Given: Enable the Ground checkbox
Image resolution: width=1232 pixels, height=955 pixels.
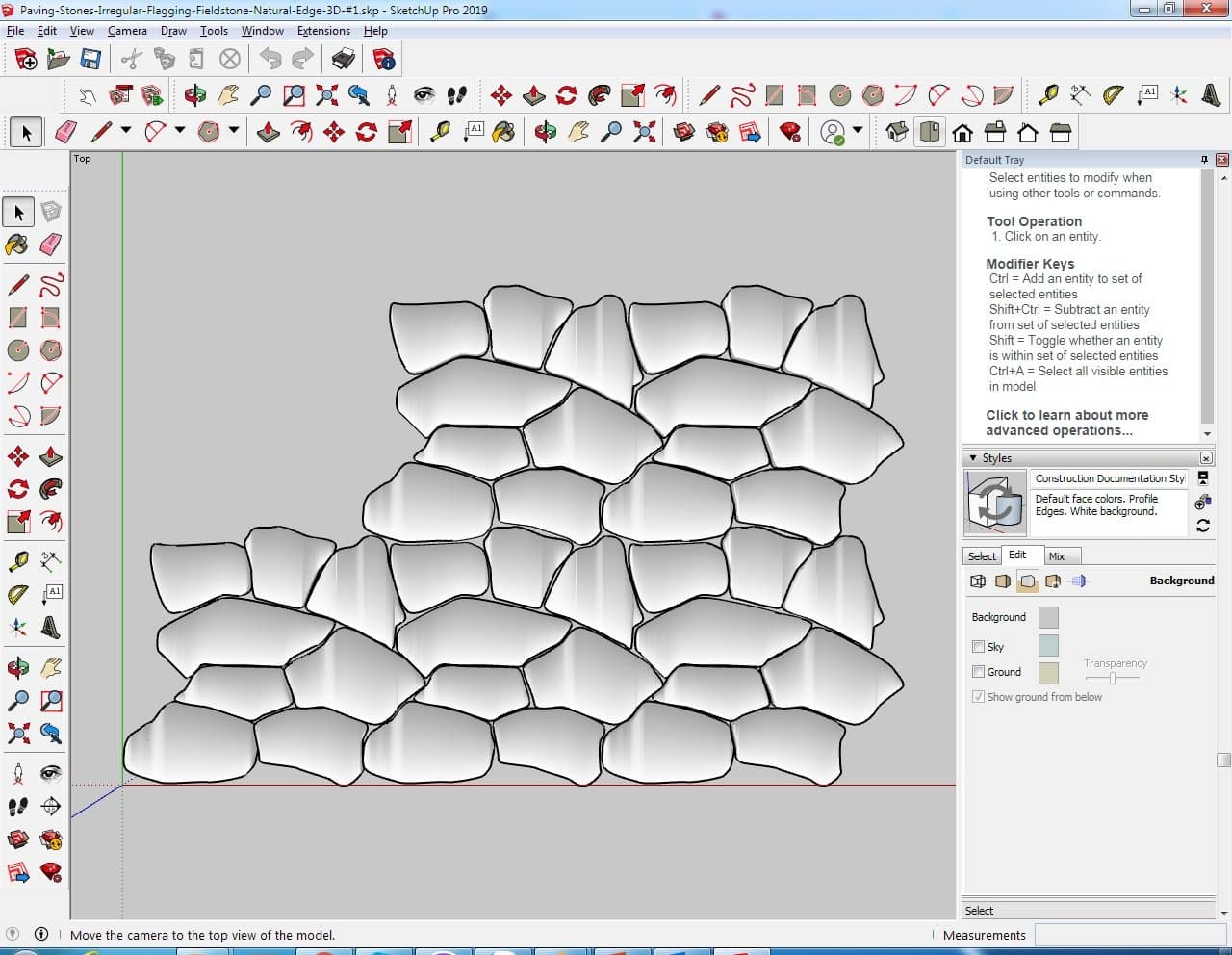Looking at the screenshot, I should [x=978, y=672].
